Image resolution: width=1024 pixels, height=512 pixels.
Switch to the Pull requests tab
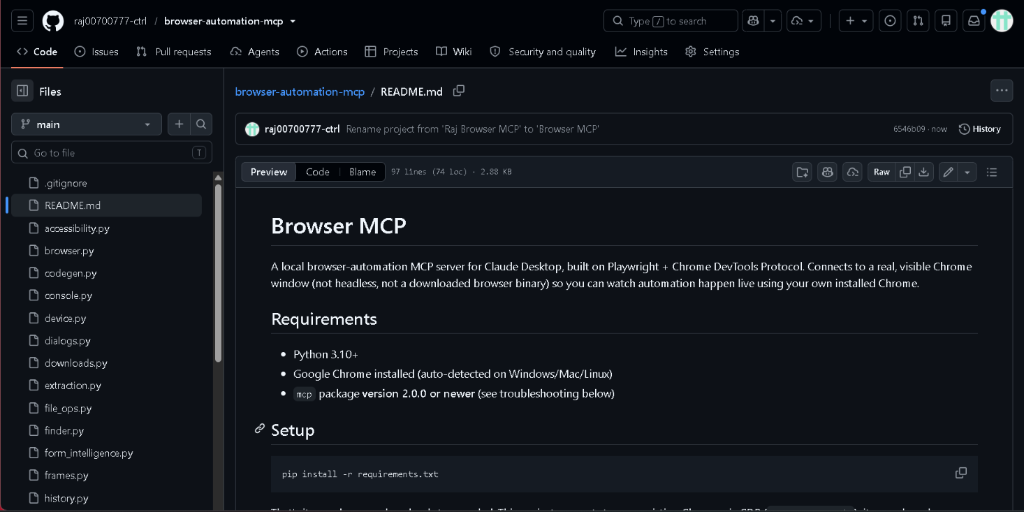(x=174, y=52)
